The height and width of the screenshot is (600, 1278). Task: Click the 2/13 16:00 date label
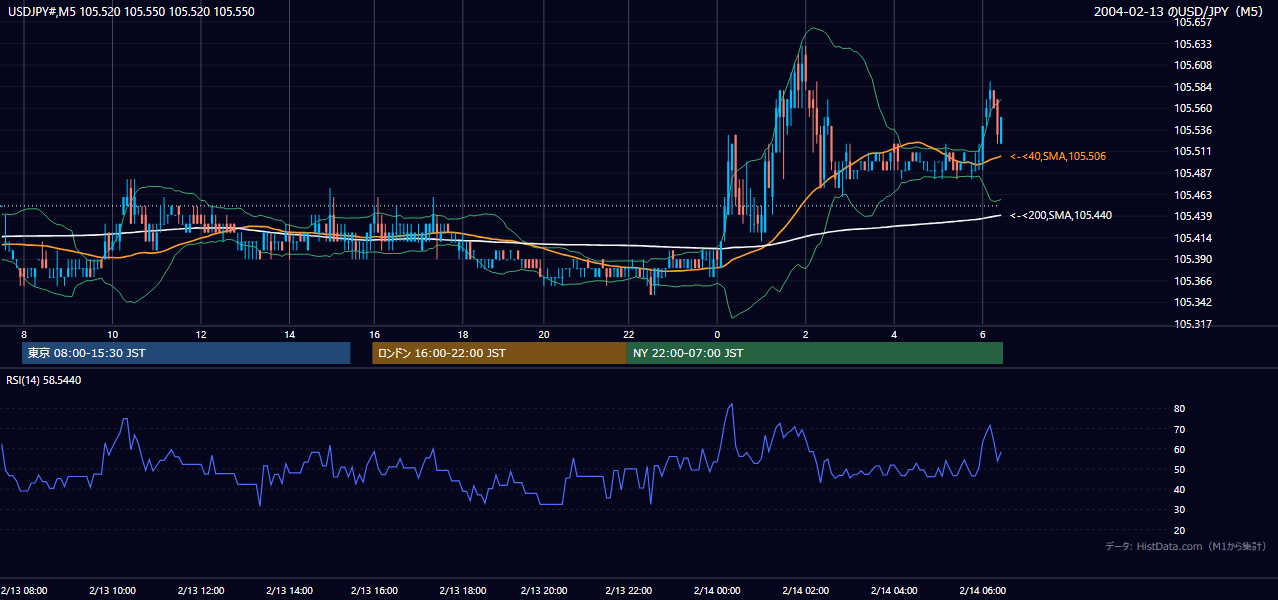(x=375, y=590)
